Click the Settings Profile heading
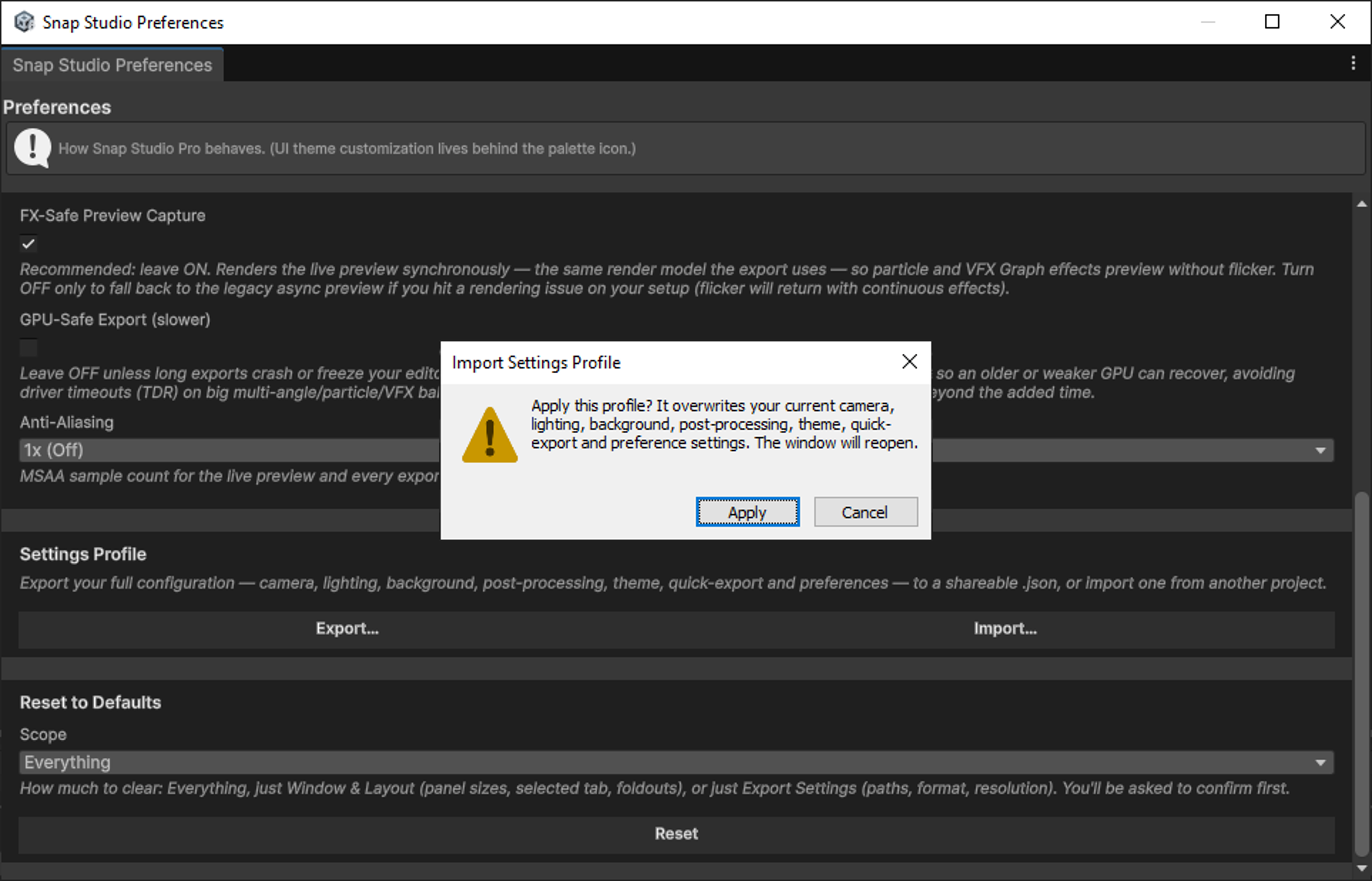Image resolution: width=1372 pixels, height=881 pixels. 83,554
